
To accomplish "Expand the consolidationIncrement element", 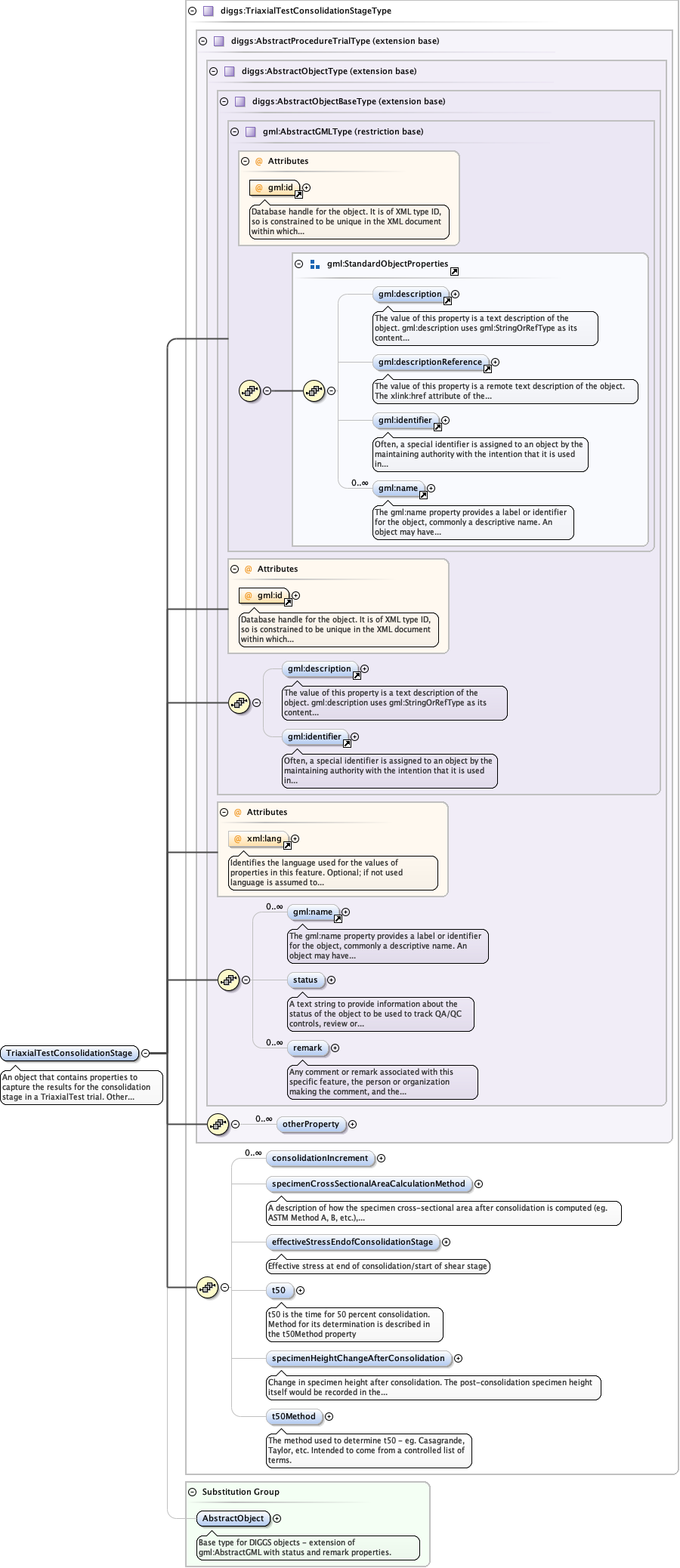I will tap(381, 1158).
